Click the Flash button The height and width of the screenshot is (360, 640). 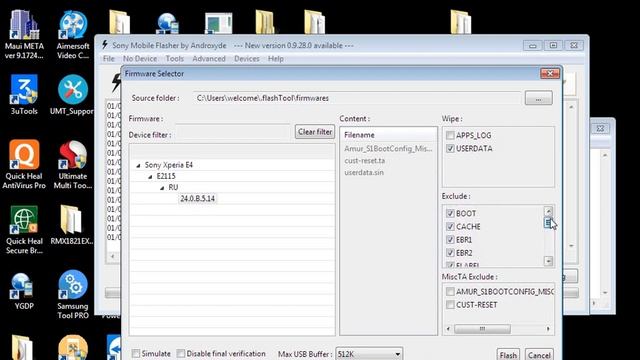(x=508, y=355)
